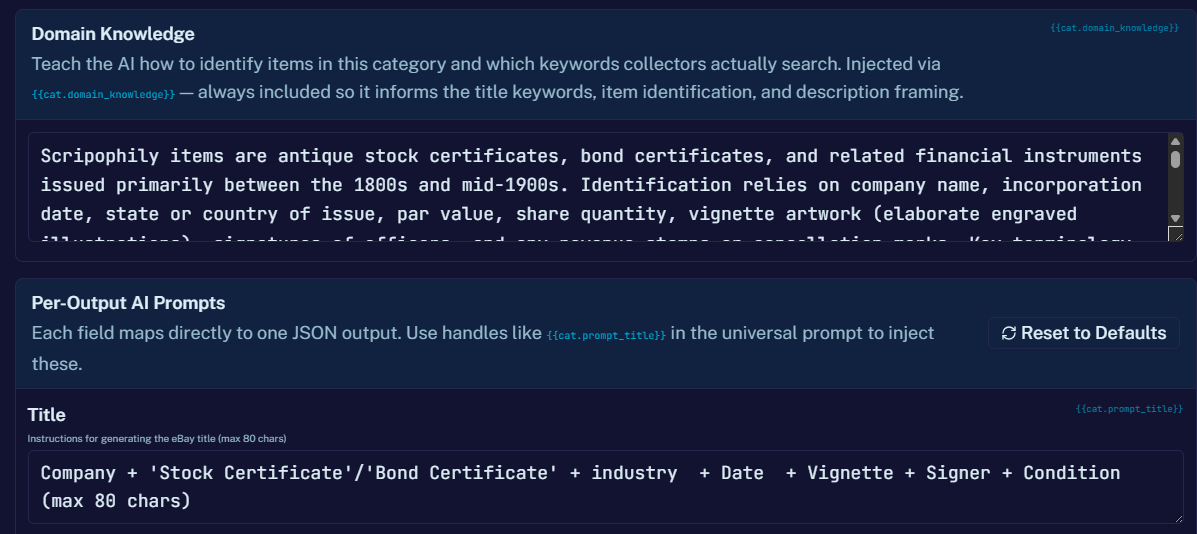Image resolution: width=1197 pixels, height=534 pixels.
Task: Click scrollbar down arrow in Domain Knowledge box
Action: 1176,217
